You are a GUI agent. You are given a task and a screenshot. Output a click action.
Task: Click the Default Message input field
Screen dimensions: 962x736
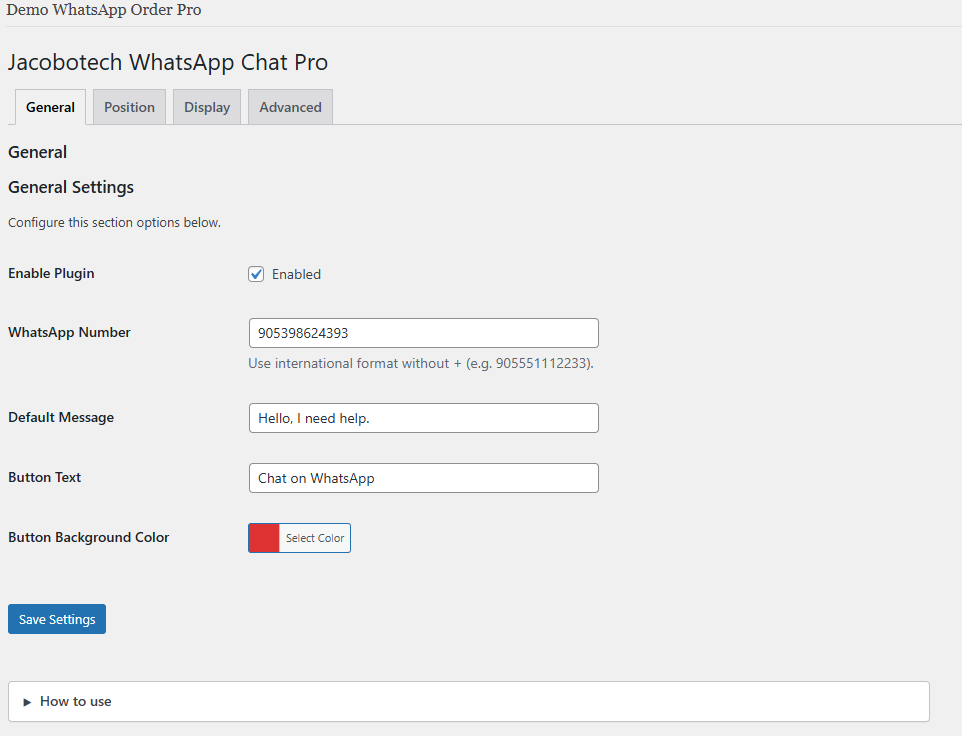[423, 418]
